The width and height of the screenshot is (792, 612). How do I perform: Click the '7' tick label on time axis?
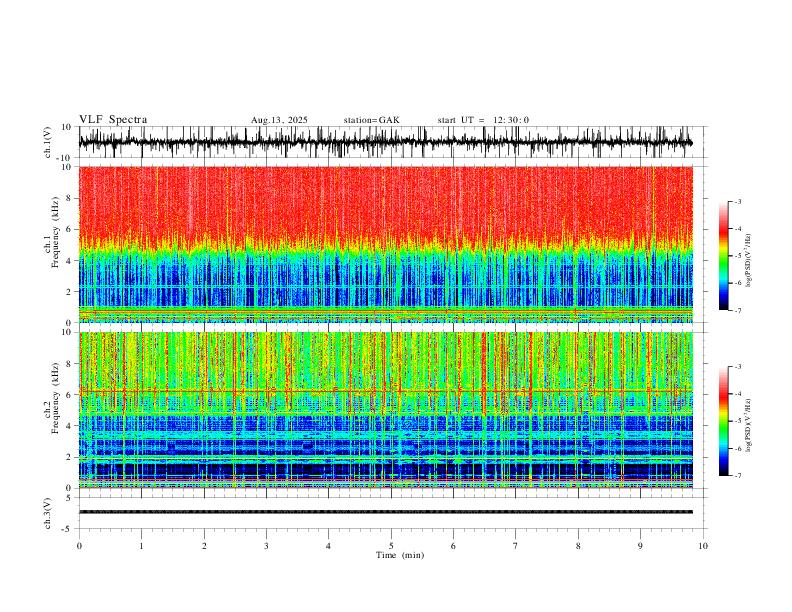click(x=516, y=546)
